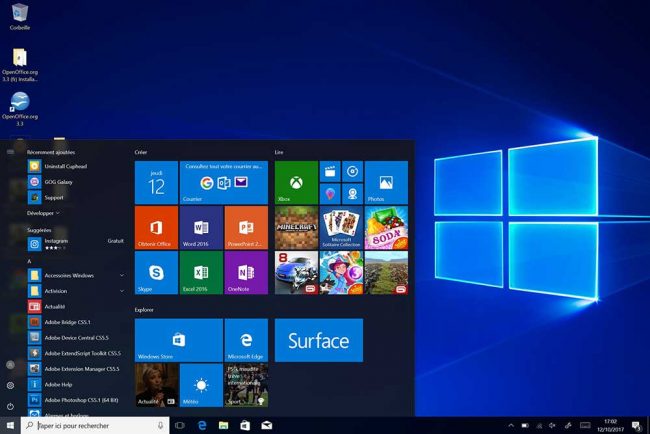The height and width of the screenshot is (434, 650).
Task: Open GOG Galaxy from the app list
Action: tap(77, 182)
